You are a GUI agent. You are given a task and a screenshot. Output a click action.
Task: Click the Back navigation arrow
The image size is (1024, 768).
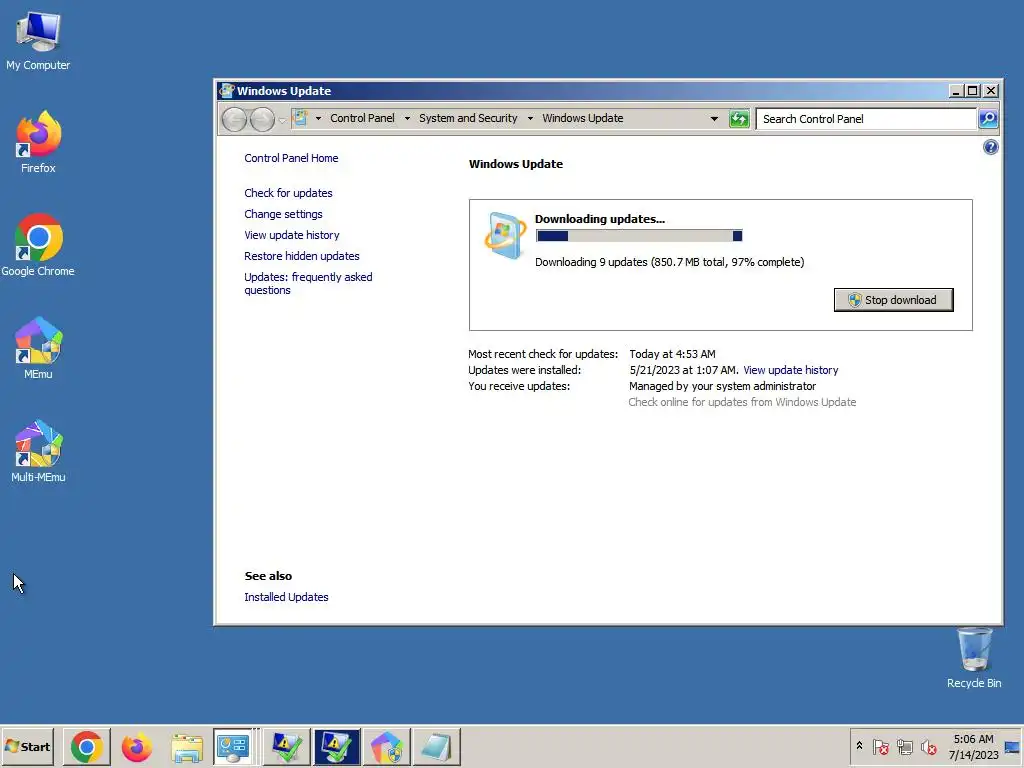(234, 119)
